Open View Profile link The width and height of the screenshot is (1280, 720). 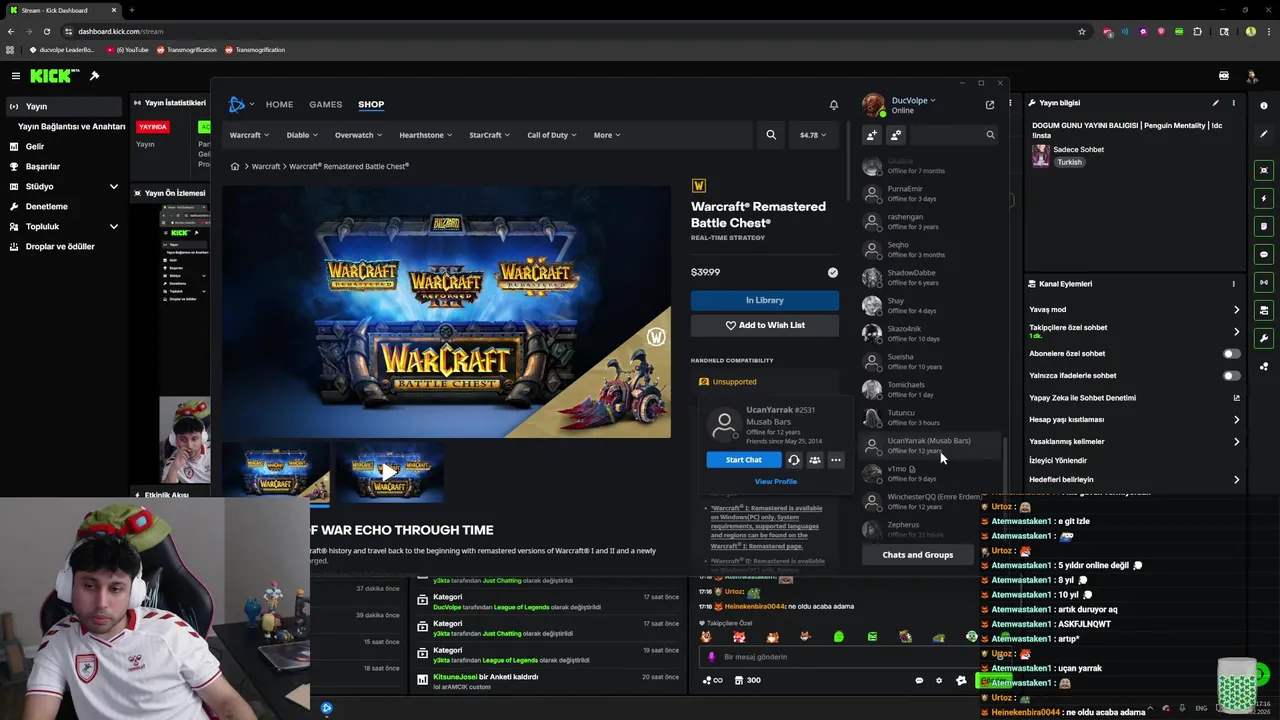coord(776,482)
